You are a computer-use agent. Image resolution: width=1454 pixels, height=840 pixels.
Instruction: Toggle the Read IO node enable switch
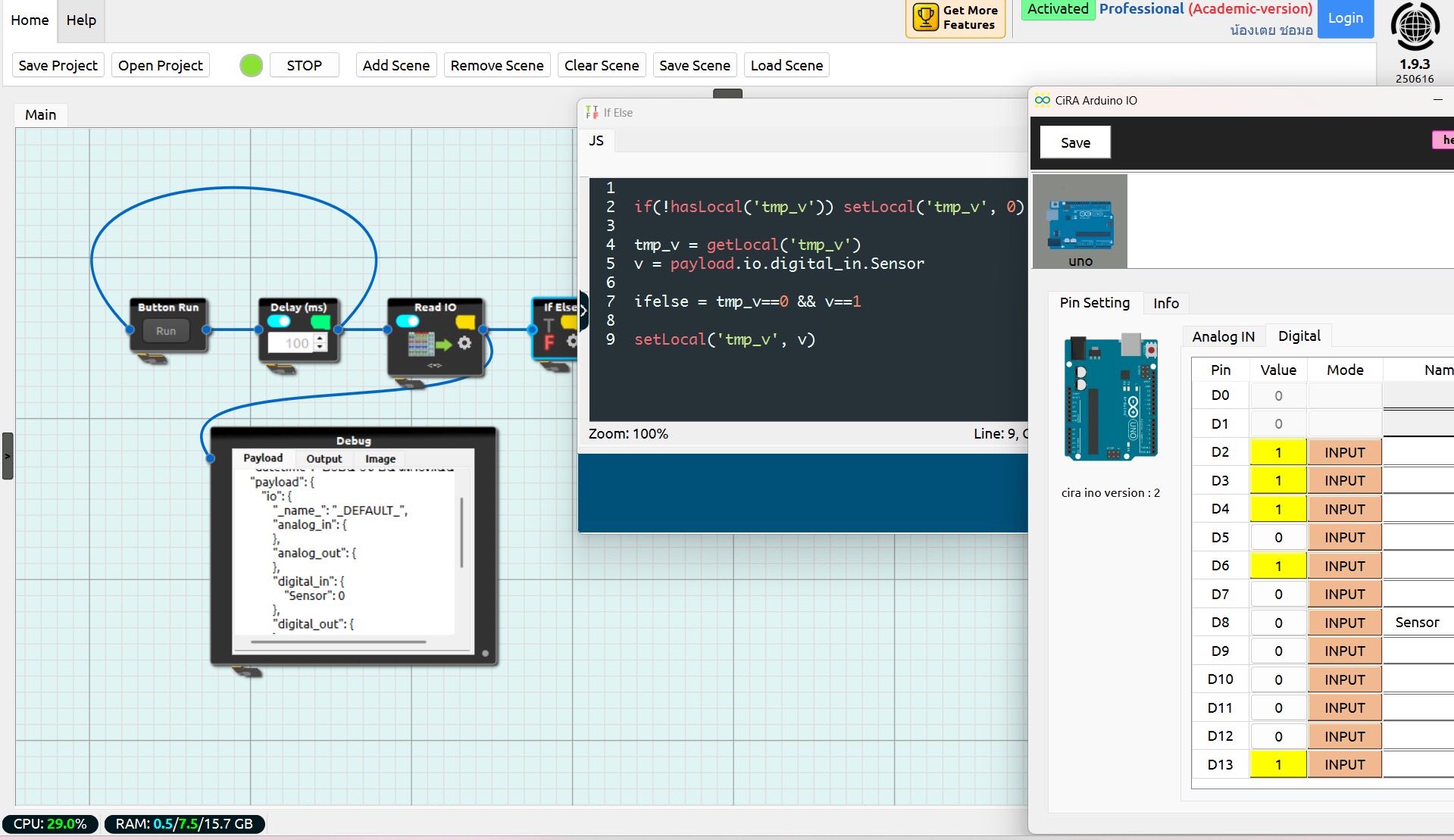tap(408, 321)
